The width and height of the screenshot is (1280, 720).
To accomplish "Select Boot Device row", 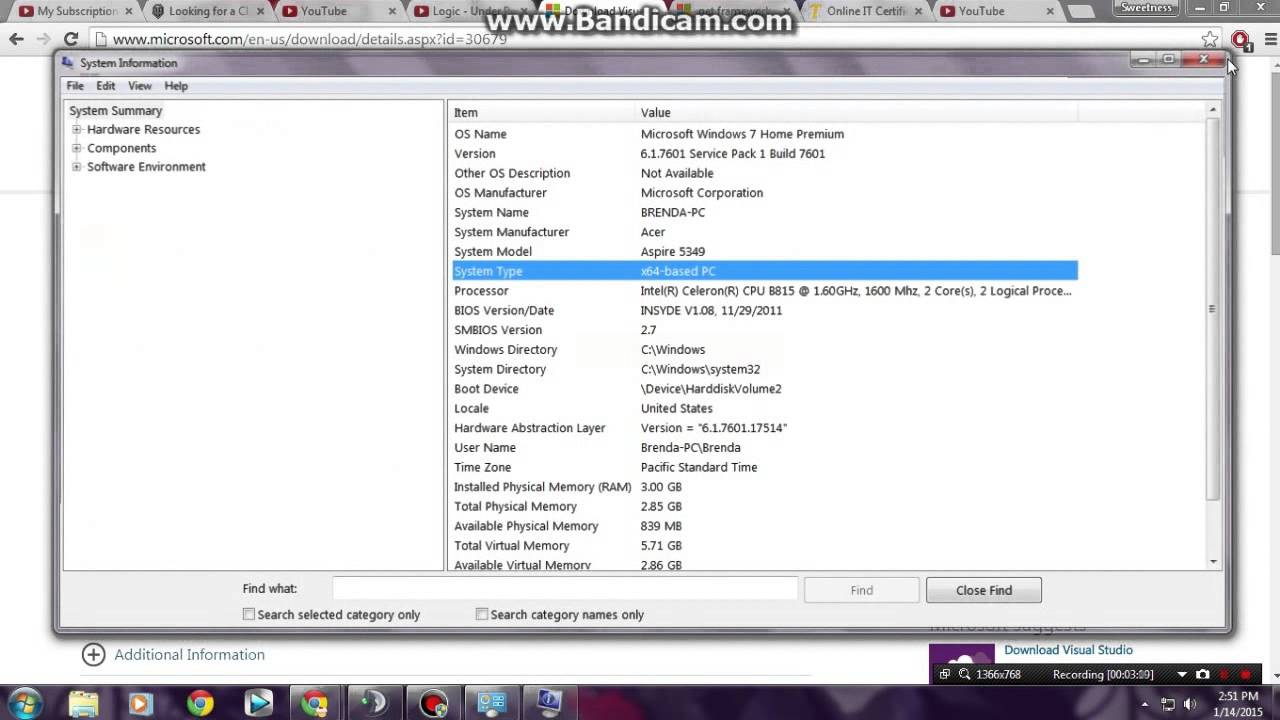I will pos(764,389).
